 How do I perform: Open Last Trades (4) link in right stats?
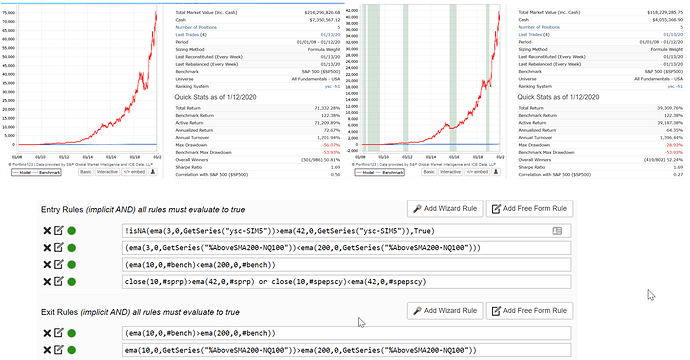(534, 35)
